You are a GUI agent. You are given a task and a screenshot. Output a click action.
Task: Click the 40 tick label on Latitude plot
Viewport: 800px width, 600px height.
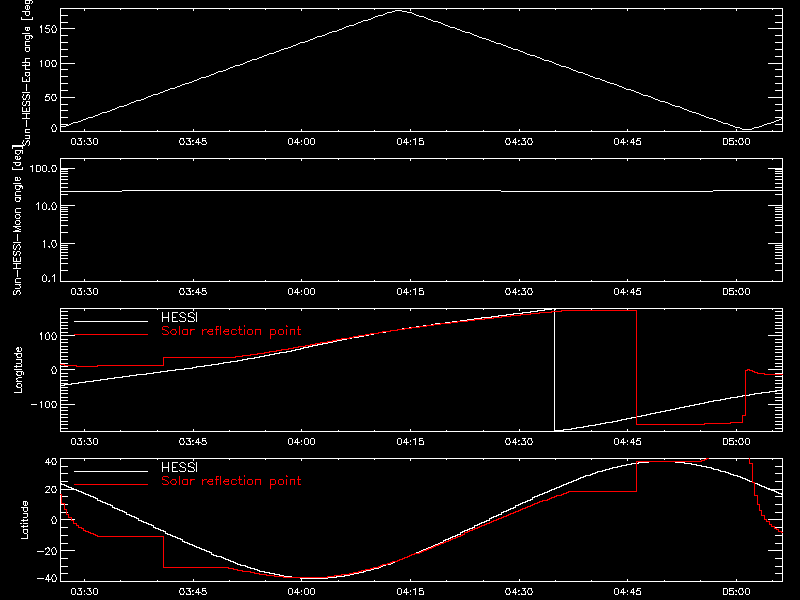pyautogui.click(x=51, y=462)
